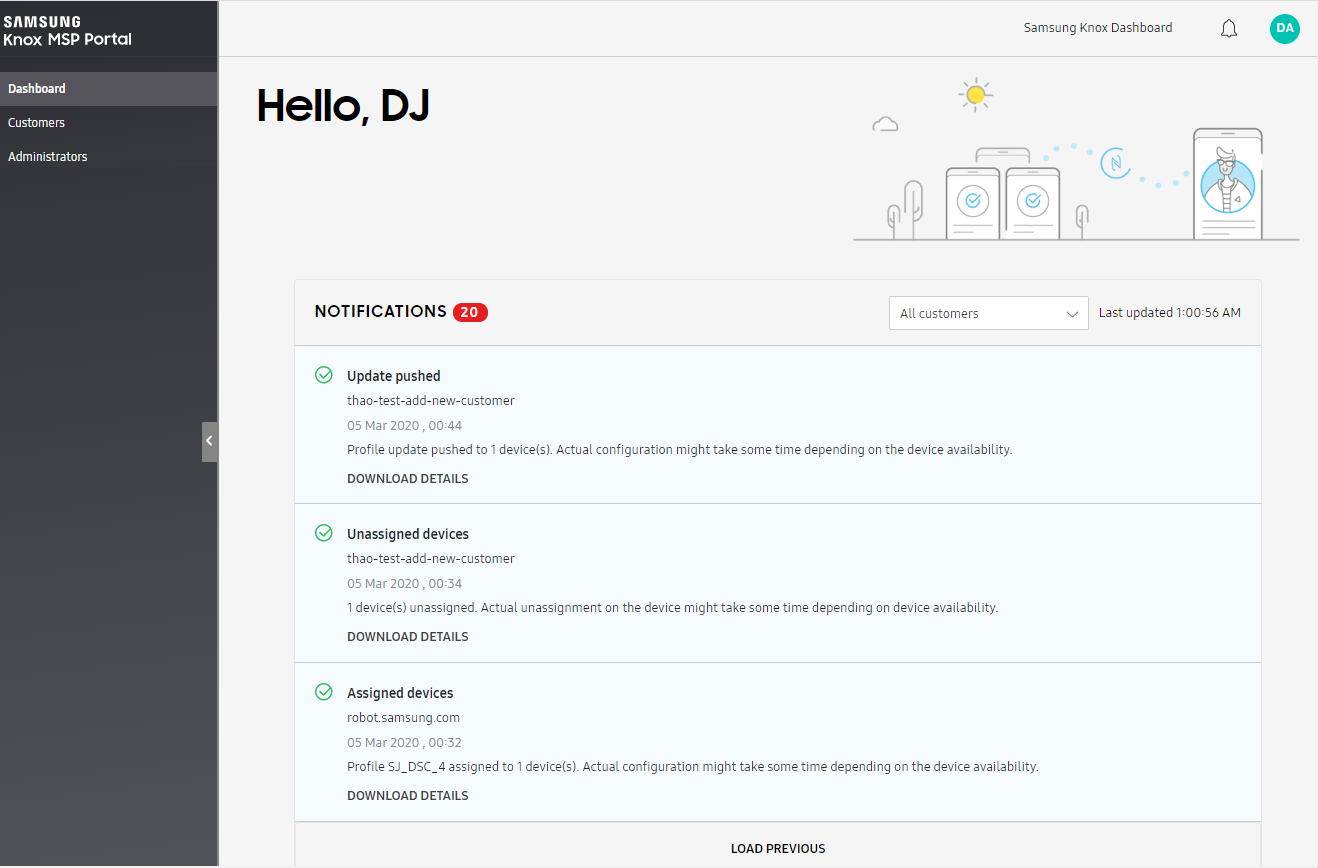Click the 05 Mar 2020, 00:34 timestamp
The height and width of the screenshot is (868, 1318).
tap(404, 584)
